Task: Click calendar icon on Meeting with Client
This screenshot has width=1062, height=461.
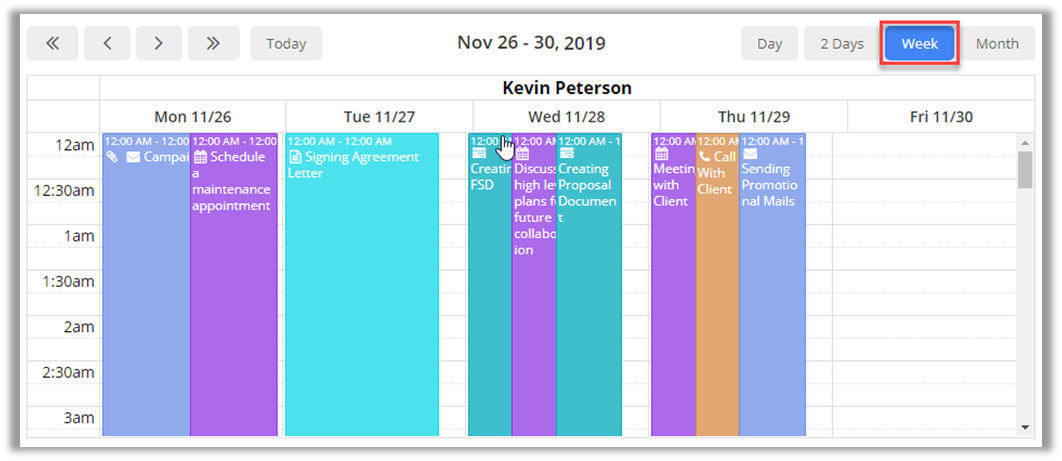Action: (661, 154)
